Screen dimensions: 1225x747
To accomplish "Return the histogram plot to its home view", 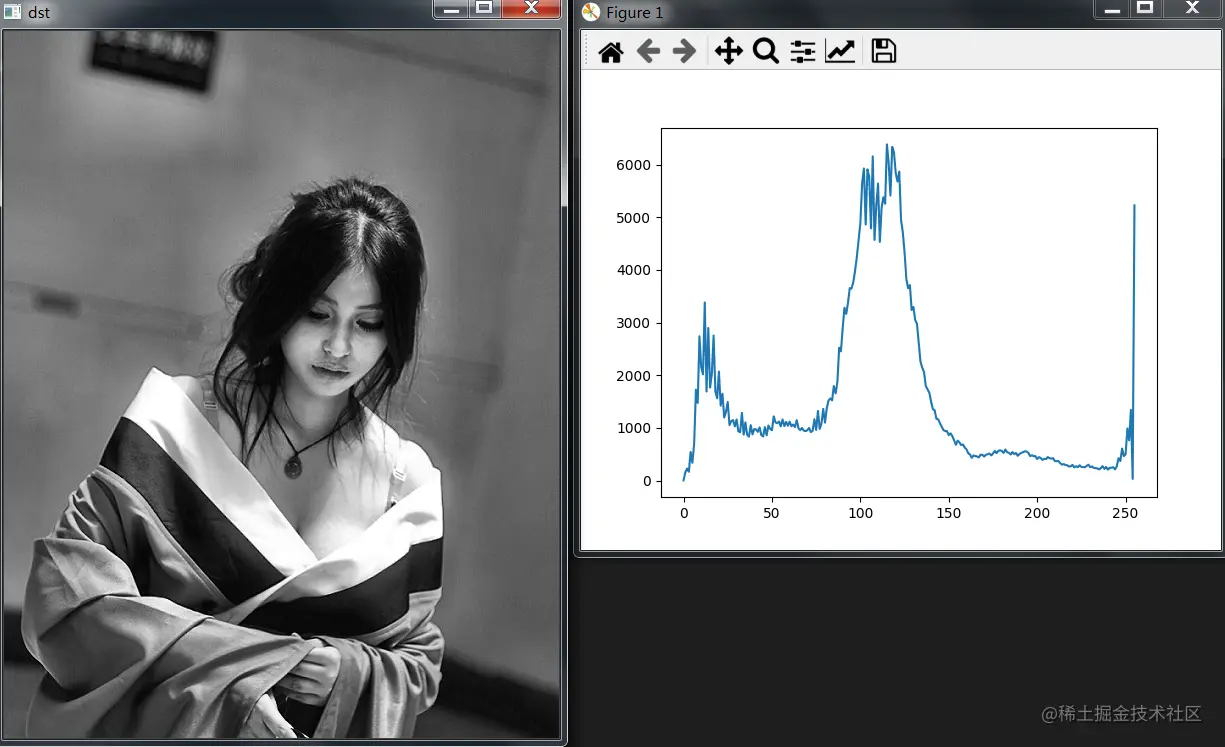I will [x=610, y=51].
